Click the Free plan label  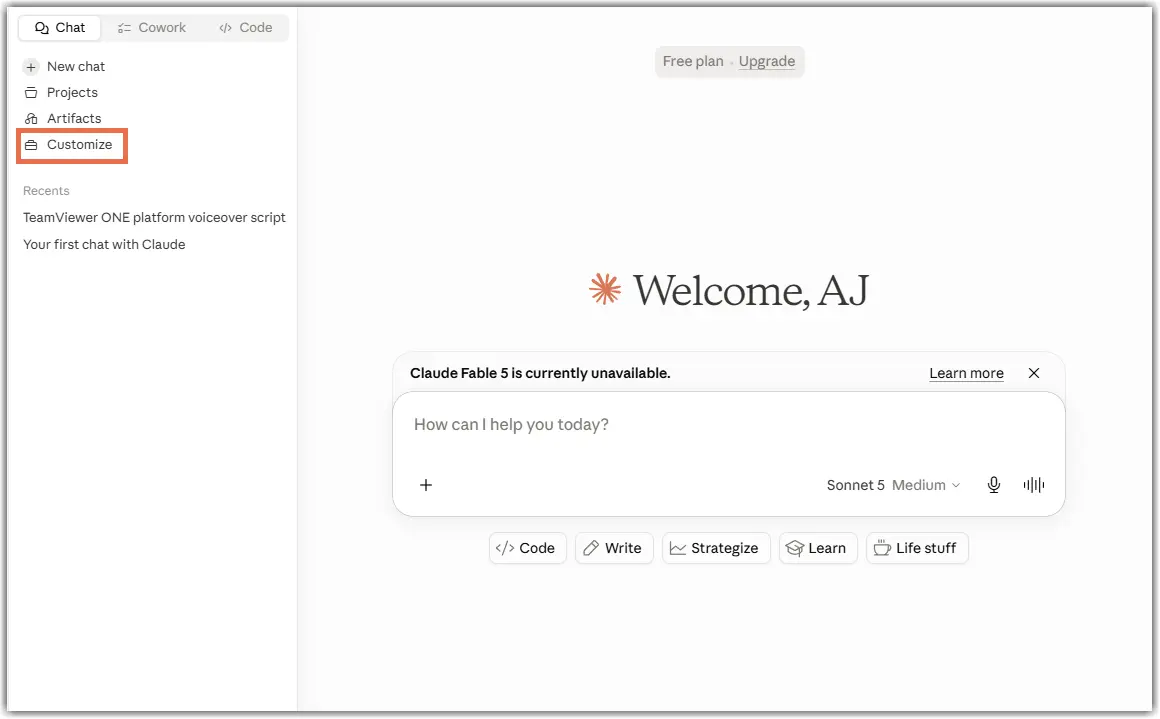tap(692, 61)
